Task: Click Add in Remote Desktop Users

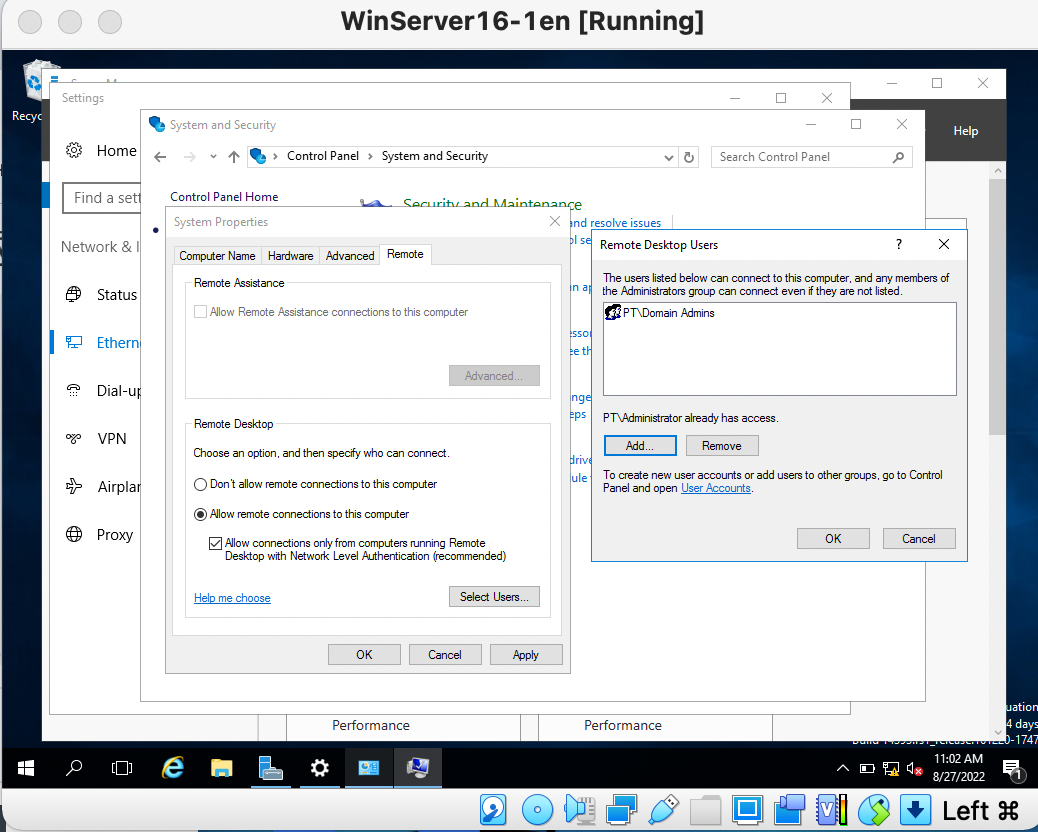Action: click(x=639, y=445)
